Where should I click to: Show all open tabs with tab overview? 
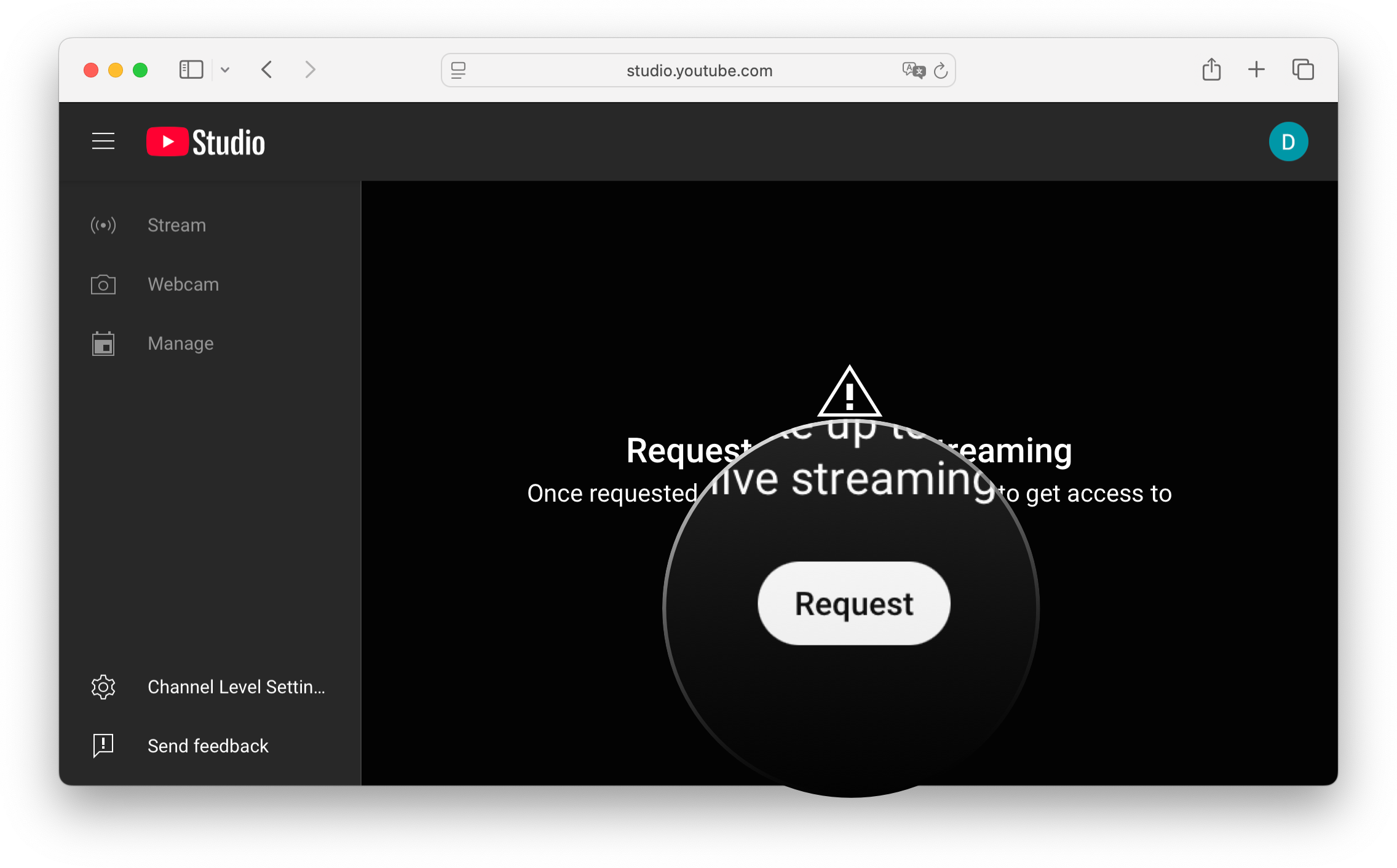click(1302, 69)
